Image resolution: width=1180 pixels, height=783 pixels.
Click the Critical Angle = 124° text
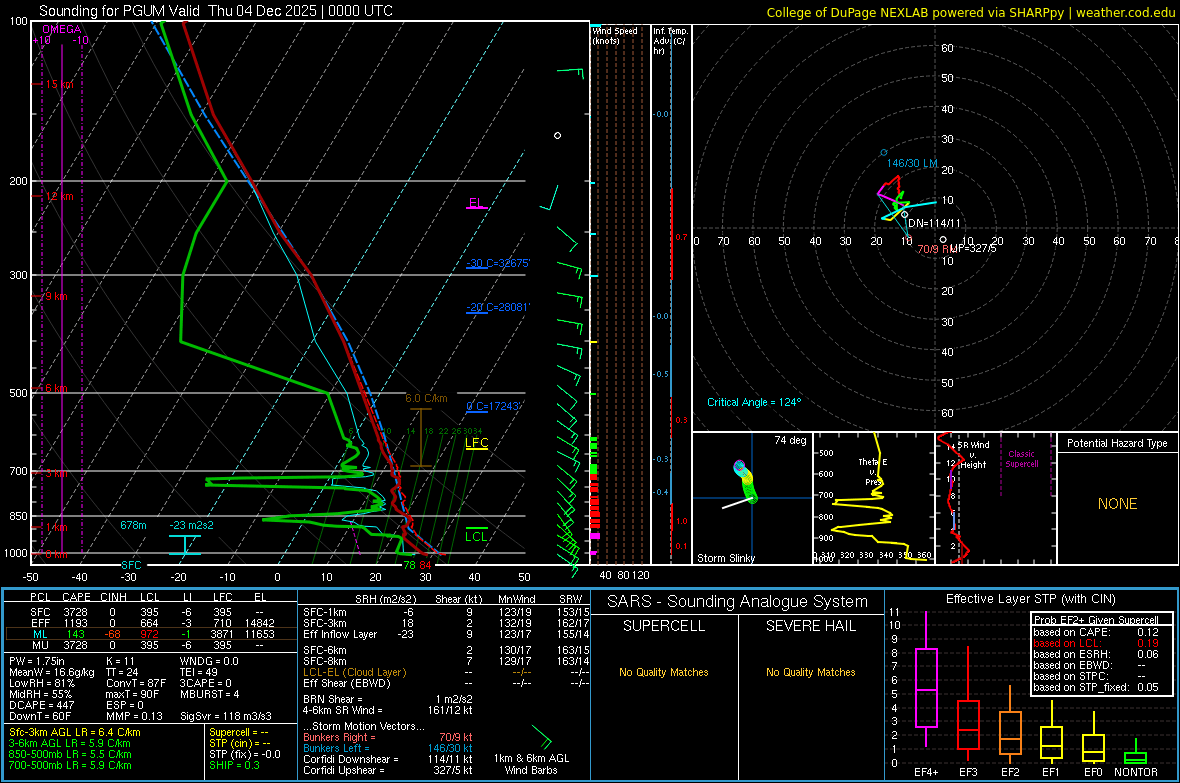[754, 402]
